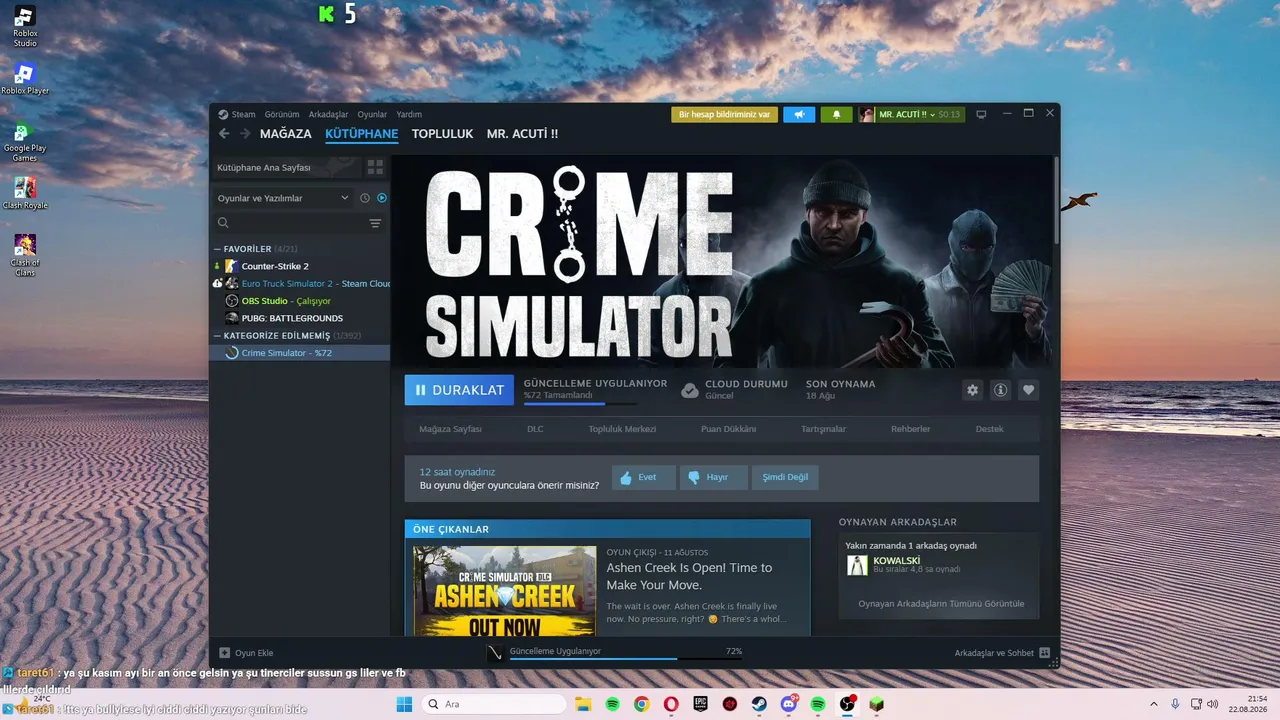This screenshot has height=720, width=1280.
Task: Vote Hayır thumbs down recommendation
Action: pyautogui.click(x=713, y=477)
